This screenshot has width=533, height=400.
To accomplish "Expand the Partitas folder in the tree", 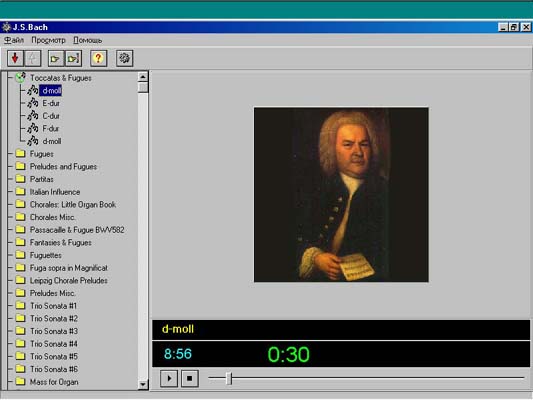I will tap(41, 179).
